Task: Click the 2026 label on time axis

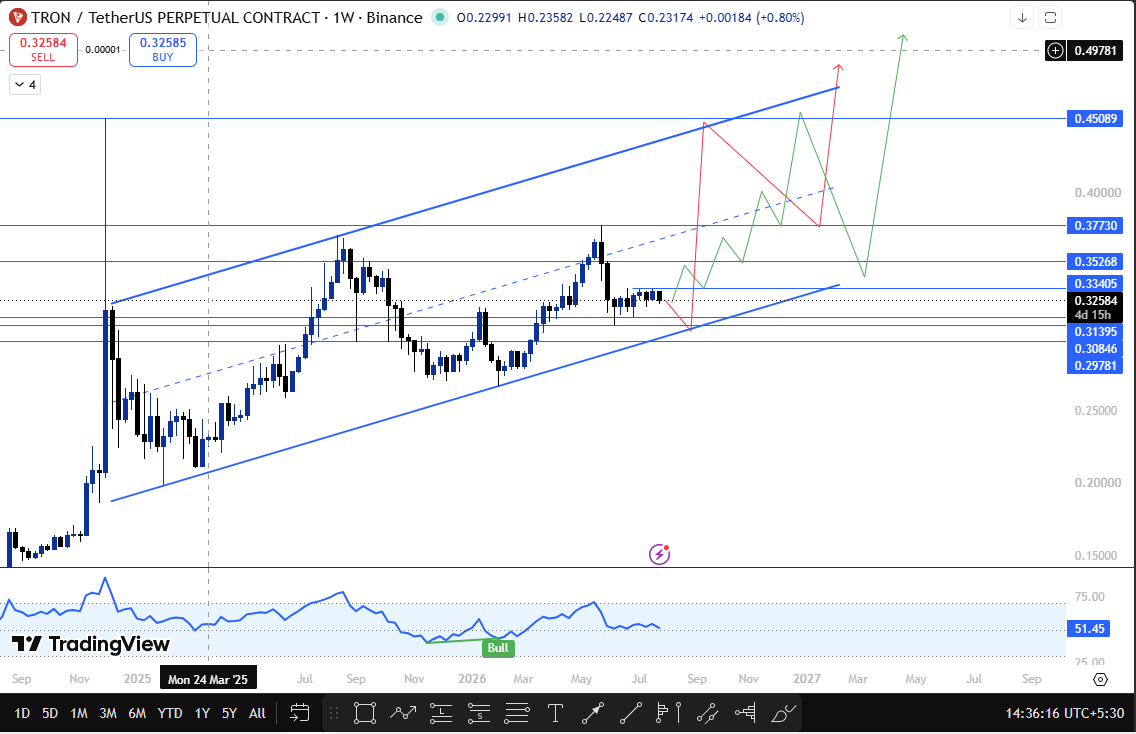Action: click(472, 679)
